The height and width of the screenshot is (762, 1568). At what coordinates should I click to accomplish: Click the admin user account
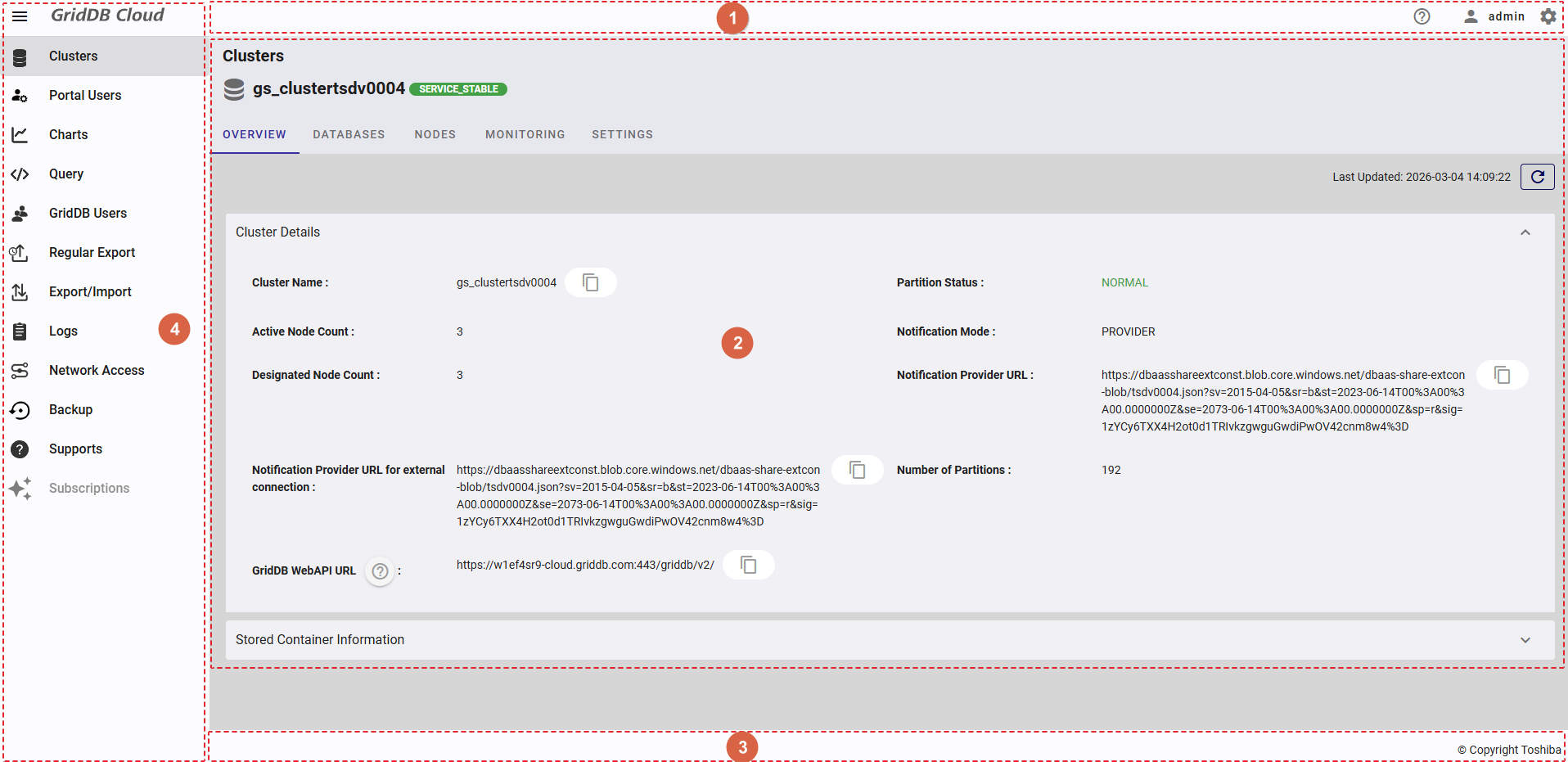coord(1494,16)
